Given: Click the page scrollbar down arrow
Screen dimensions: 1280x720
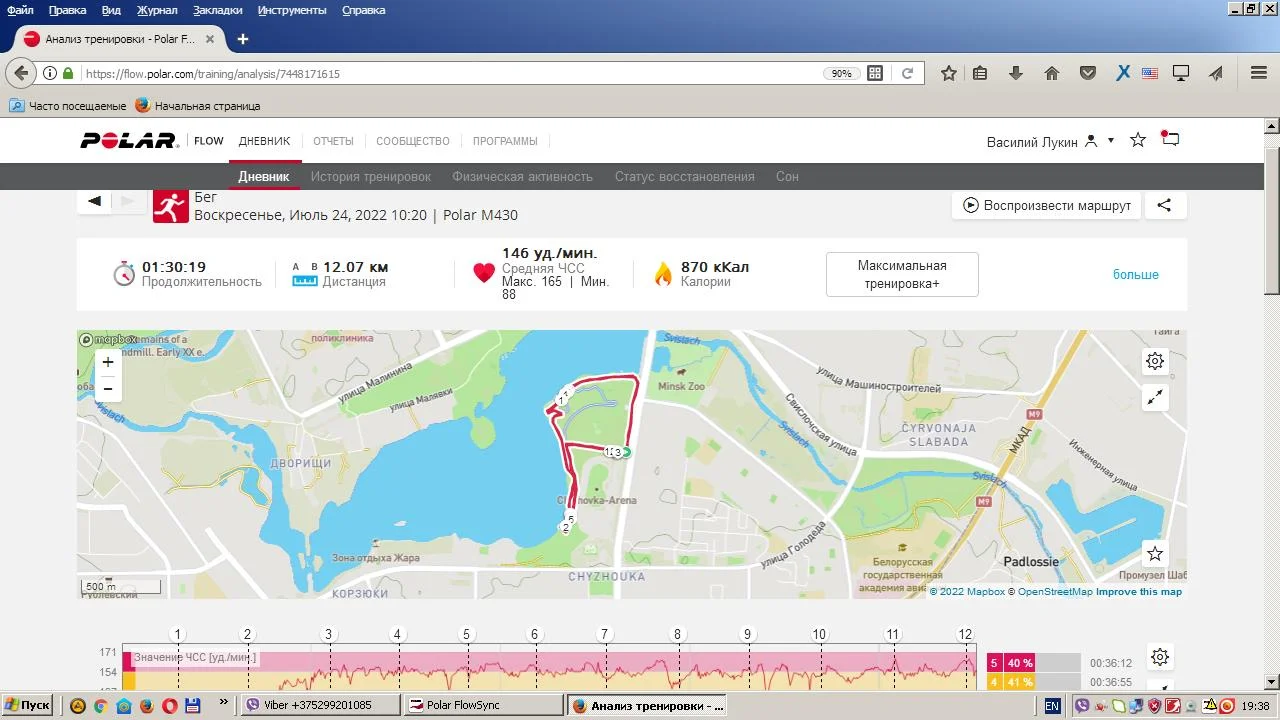Looking at the screenshot, I should (1271, 681).
